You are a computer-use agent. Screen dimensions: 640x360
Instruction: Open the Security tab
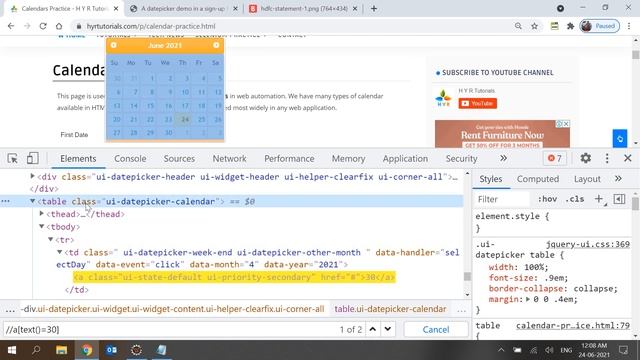click(461, 158)
